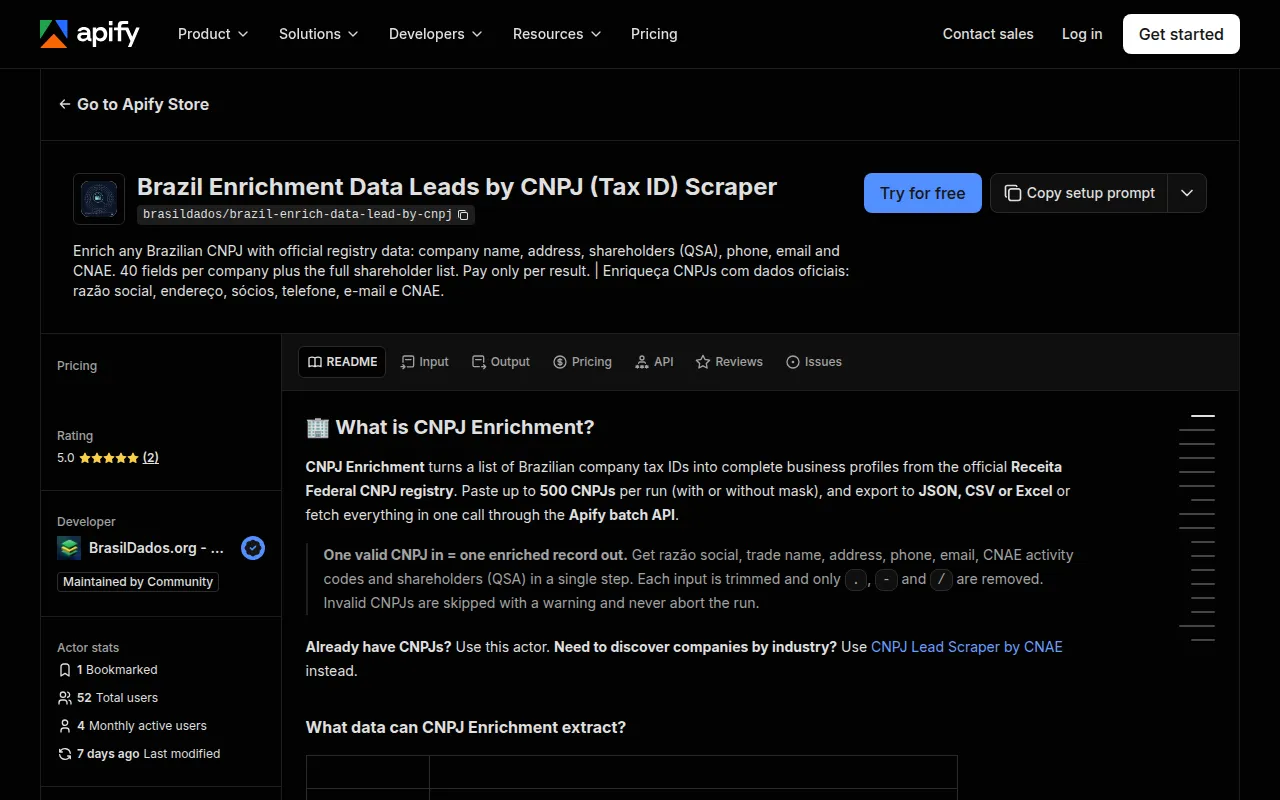Image resolution: width=1280 pixels, height=800 pixels.
Task: Click the Maintained by Community badge
Action: point(138,582)
